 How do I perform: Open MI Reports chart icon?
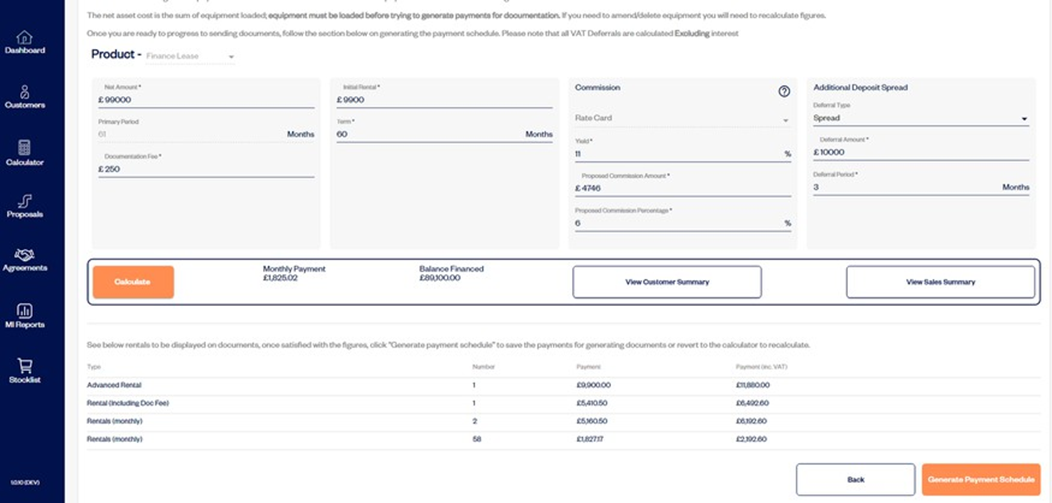(24, 311)
